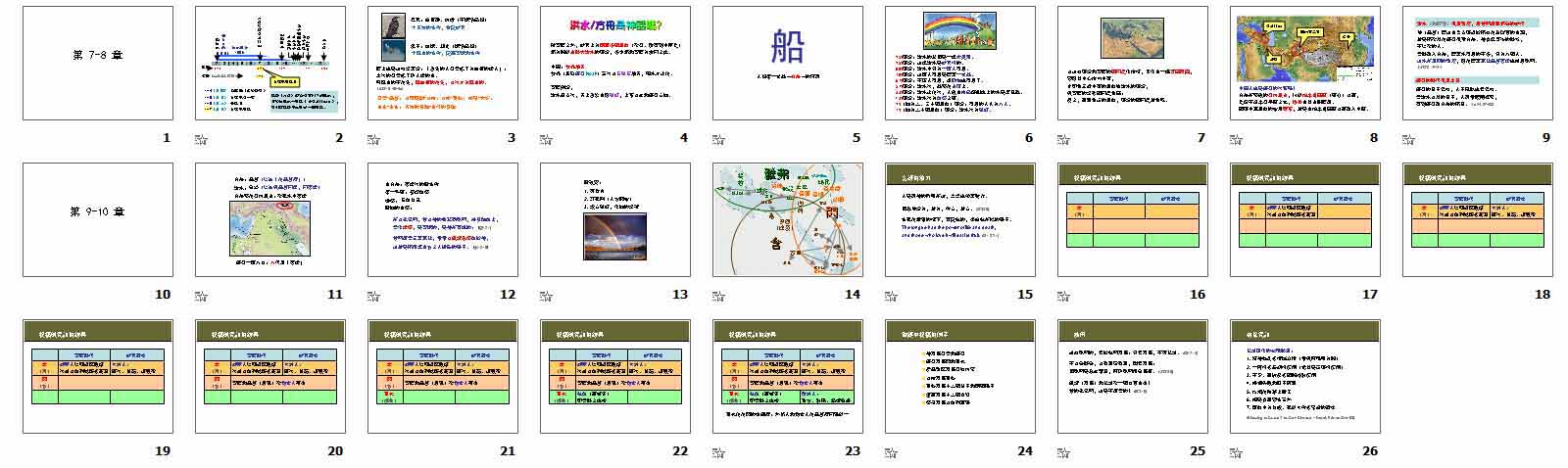Click animation icon beneath slide 25
Image resolution: width=1568 pixels, height=468 pixels.
click(1065, 451)
